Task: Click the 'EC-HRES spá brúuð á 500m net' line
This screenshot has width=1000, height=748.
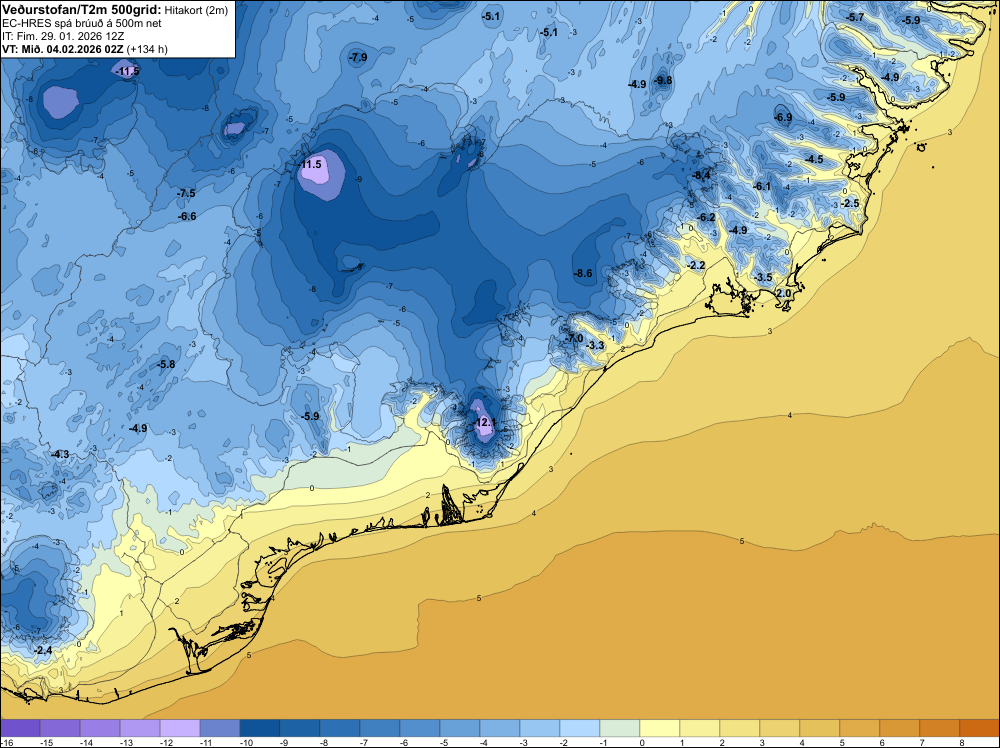Action: [x=82, y=23]
